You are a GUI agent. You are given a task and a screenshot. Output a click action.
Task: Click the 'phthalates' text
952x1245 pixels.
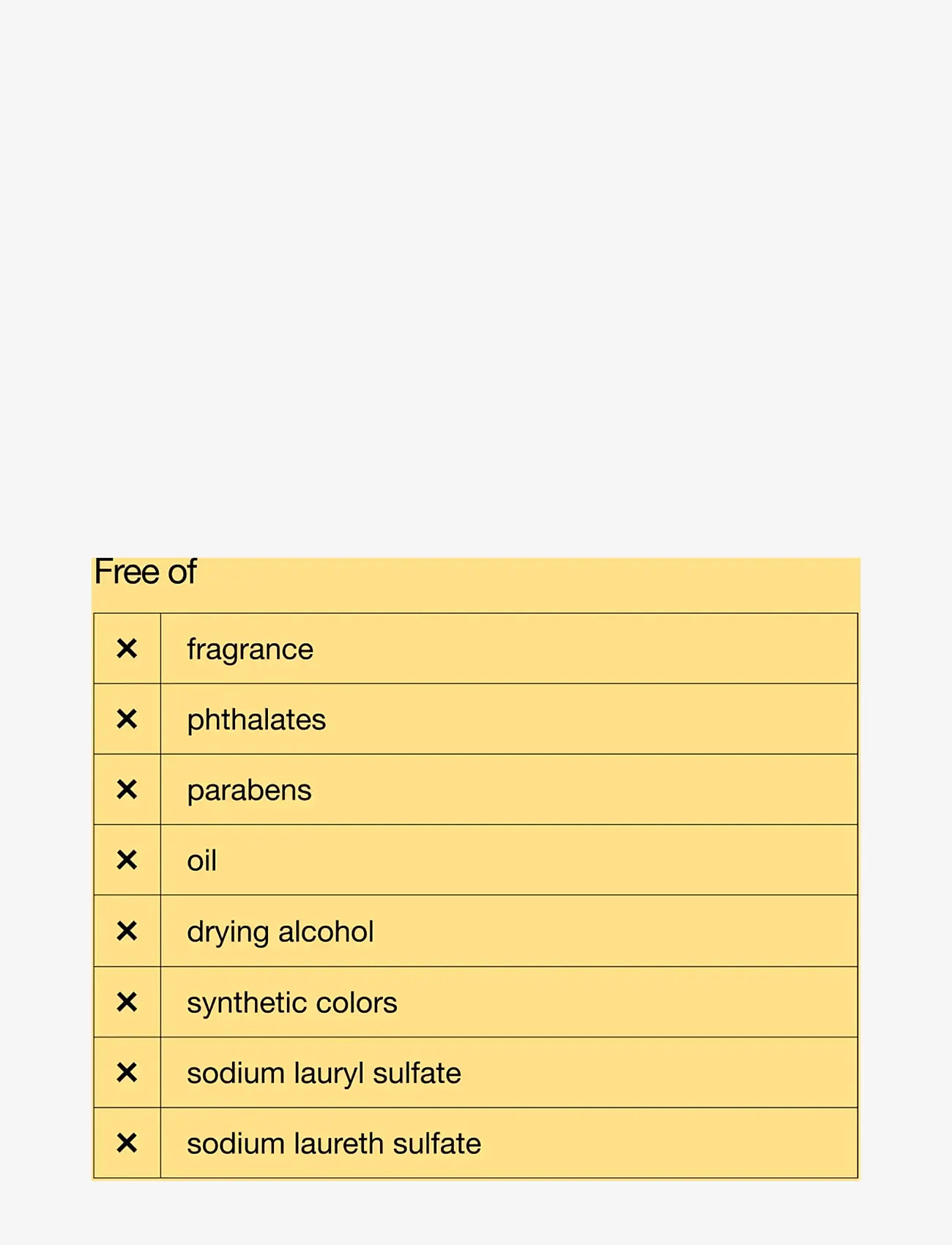(x=256, y=720)
